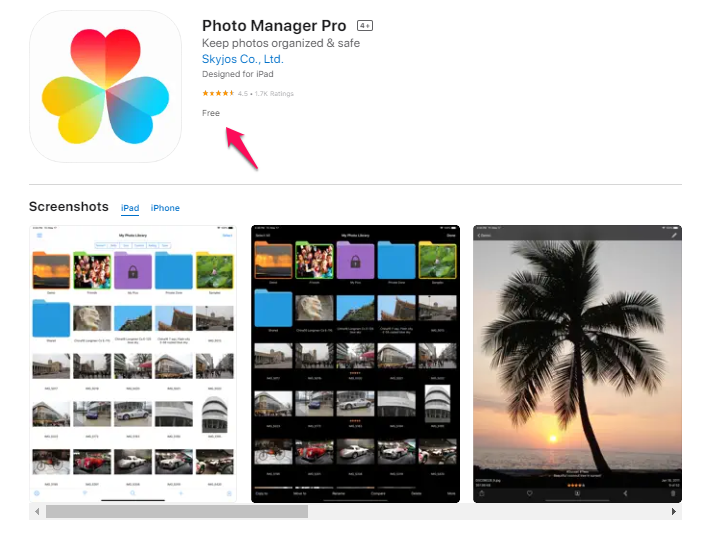
Task: Click the horizontal scrollbar thumb
Action: click(x=177, y=512)
